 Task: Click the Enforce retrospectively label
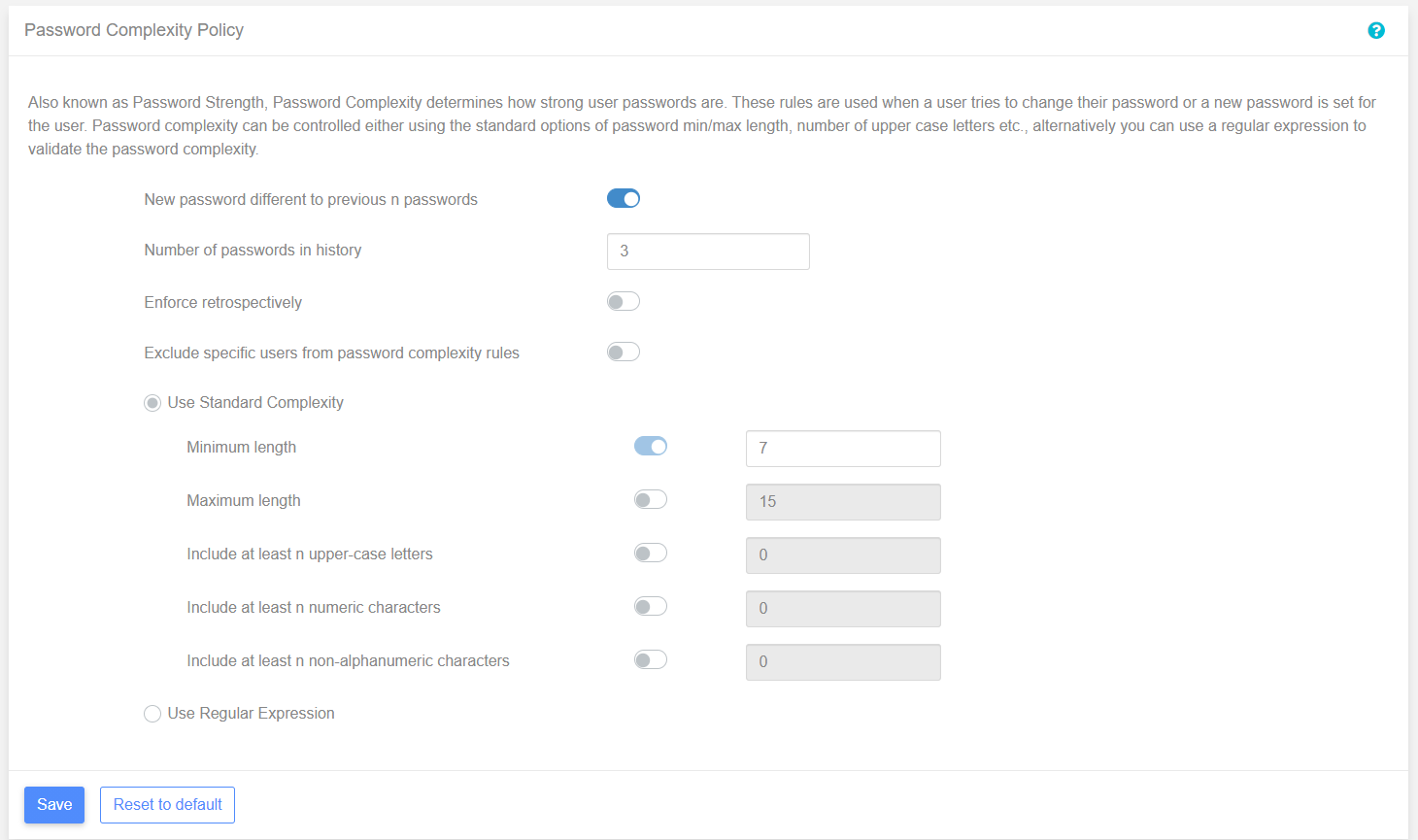(x=223, y=303)
